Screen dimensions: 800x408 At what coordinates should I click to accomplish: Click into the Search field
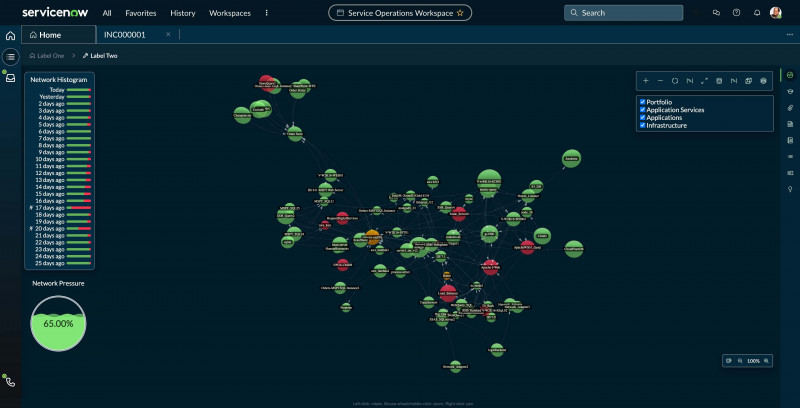click(x=623, y=13)
